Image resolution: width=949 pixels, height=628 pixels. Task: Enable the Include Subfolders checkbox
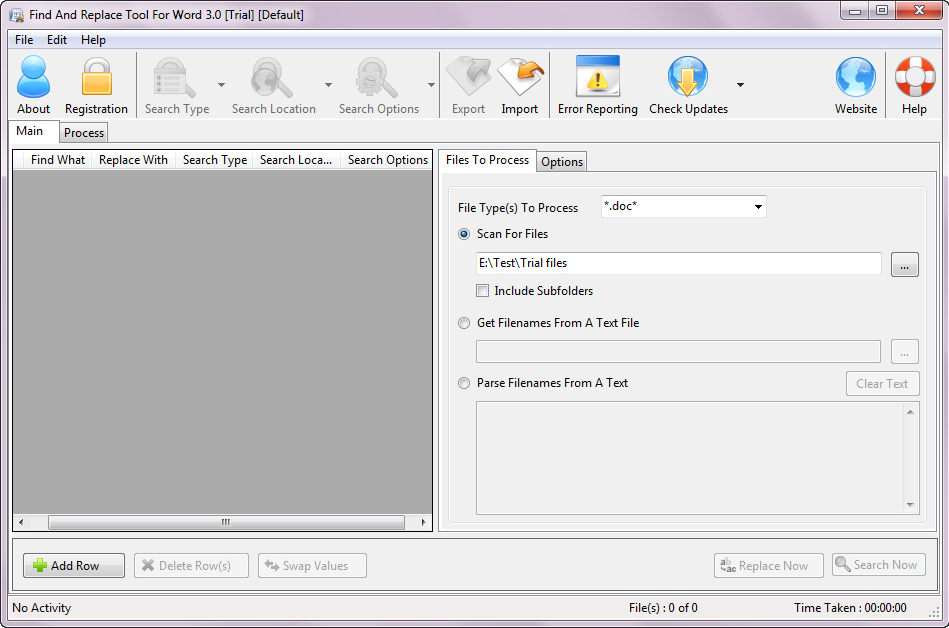pos(483,291)
